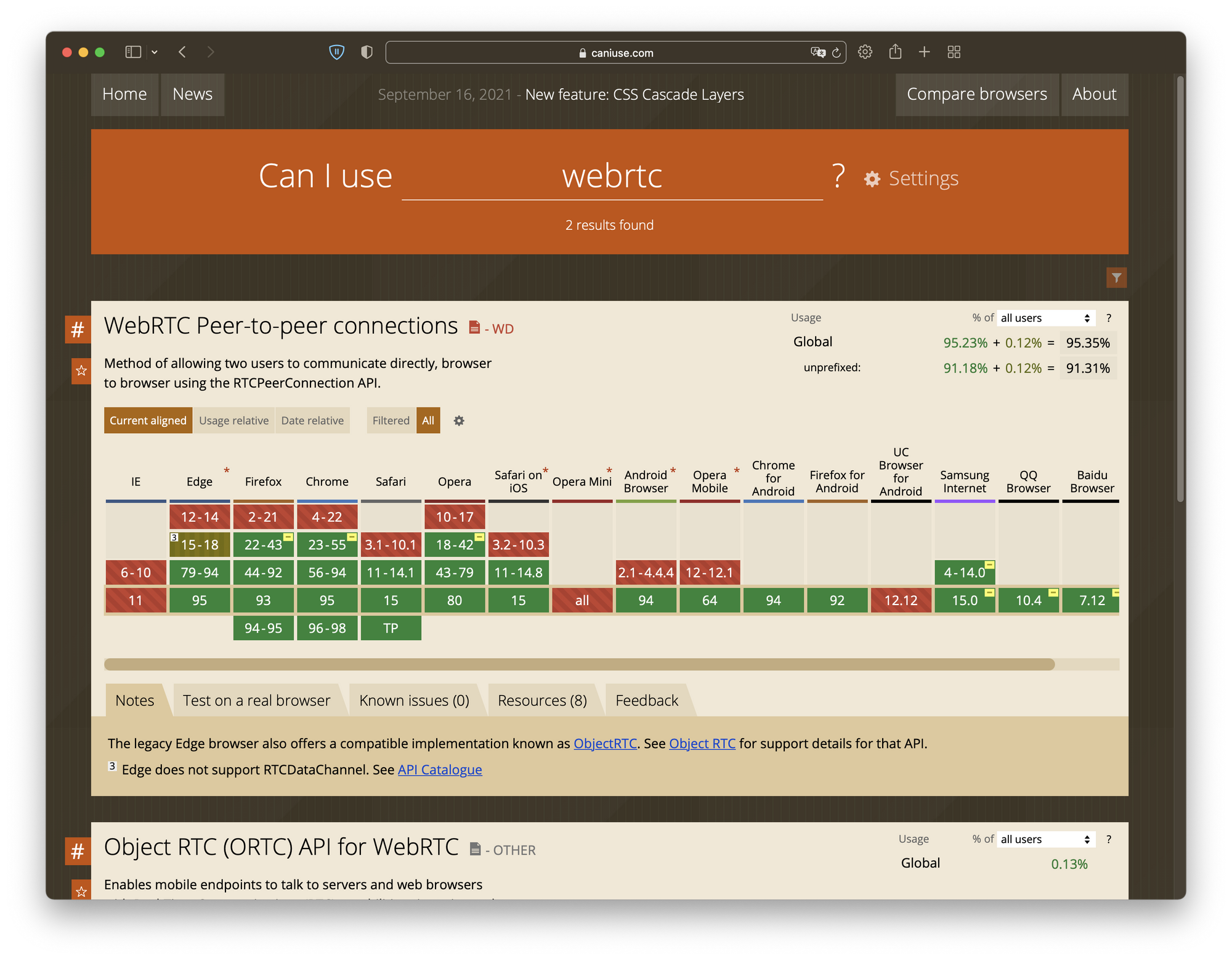Click UC Browser 12.12 cell
This screenshot has height=960, width=1232.
tap(901, 600)
